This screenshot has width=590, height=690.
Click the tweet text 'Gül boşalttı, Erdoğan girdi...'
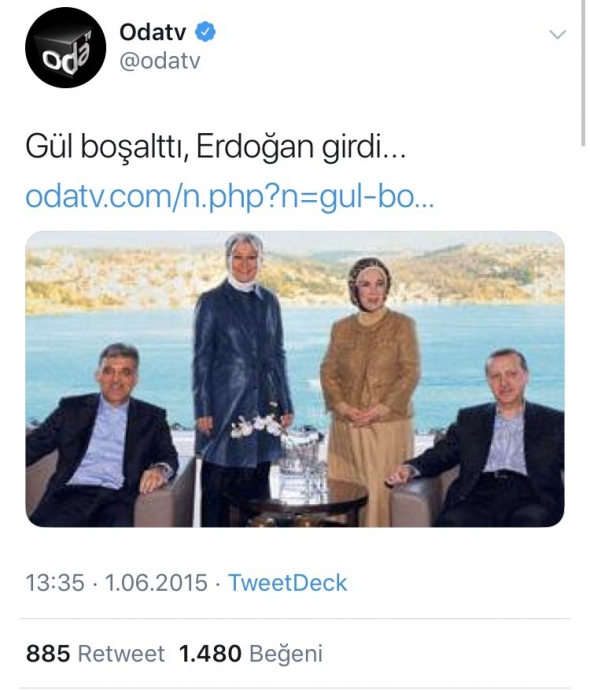point(216,147)
